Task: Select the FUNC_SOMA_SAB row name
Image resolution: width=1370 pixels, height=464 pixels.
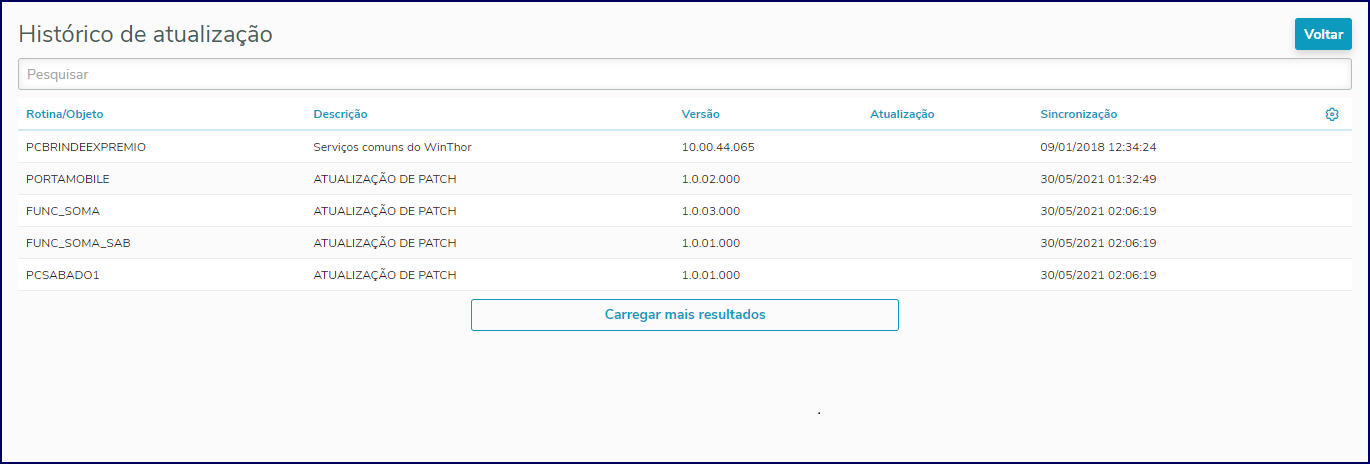Action: [x=79, y=243]
